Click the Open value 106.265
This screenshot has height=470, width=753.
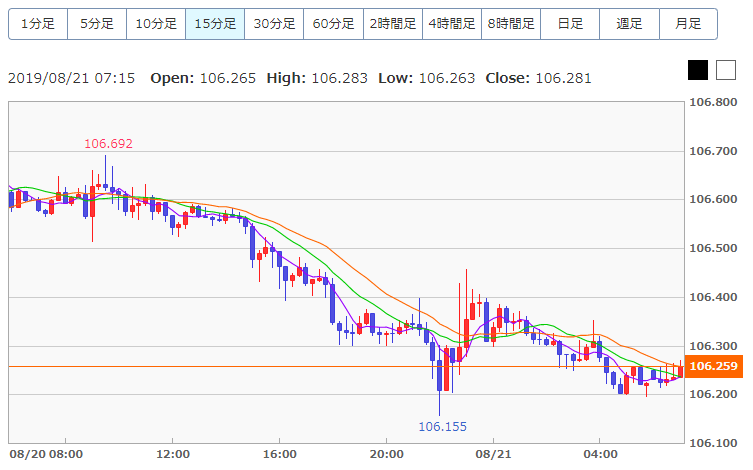click(x=228, y=78)
